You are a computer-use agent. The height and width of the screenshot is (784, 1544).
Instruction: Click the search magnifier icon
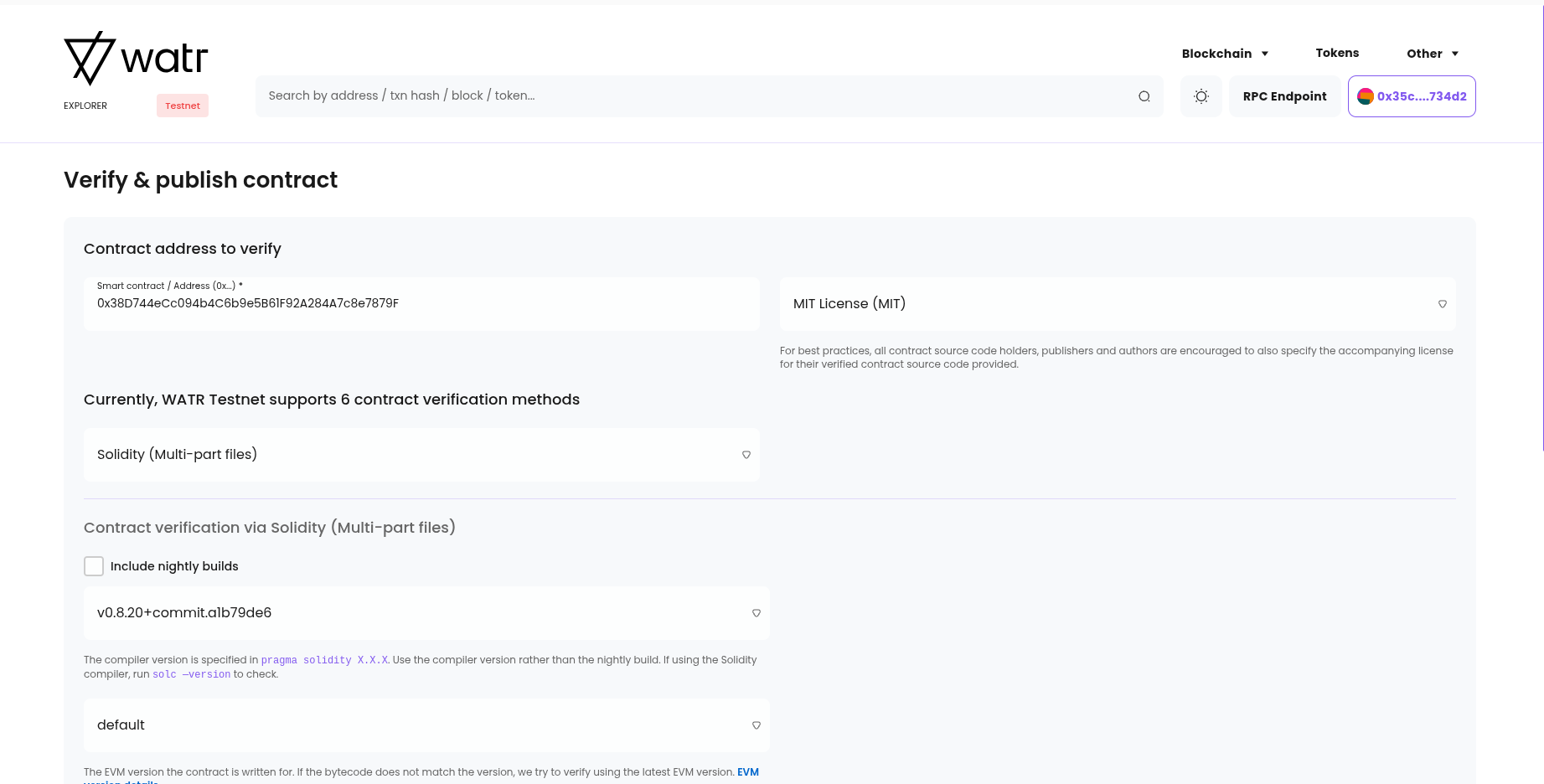[1144, 96]
